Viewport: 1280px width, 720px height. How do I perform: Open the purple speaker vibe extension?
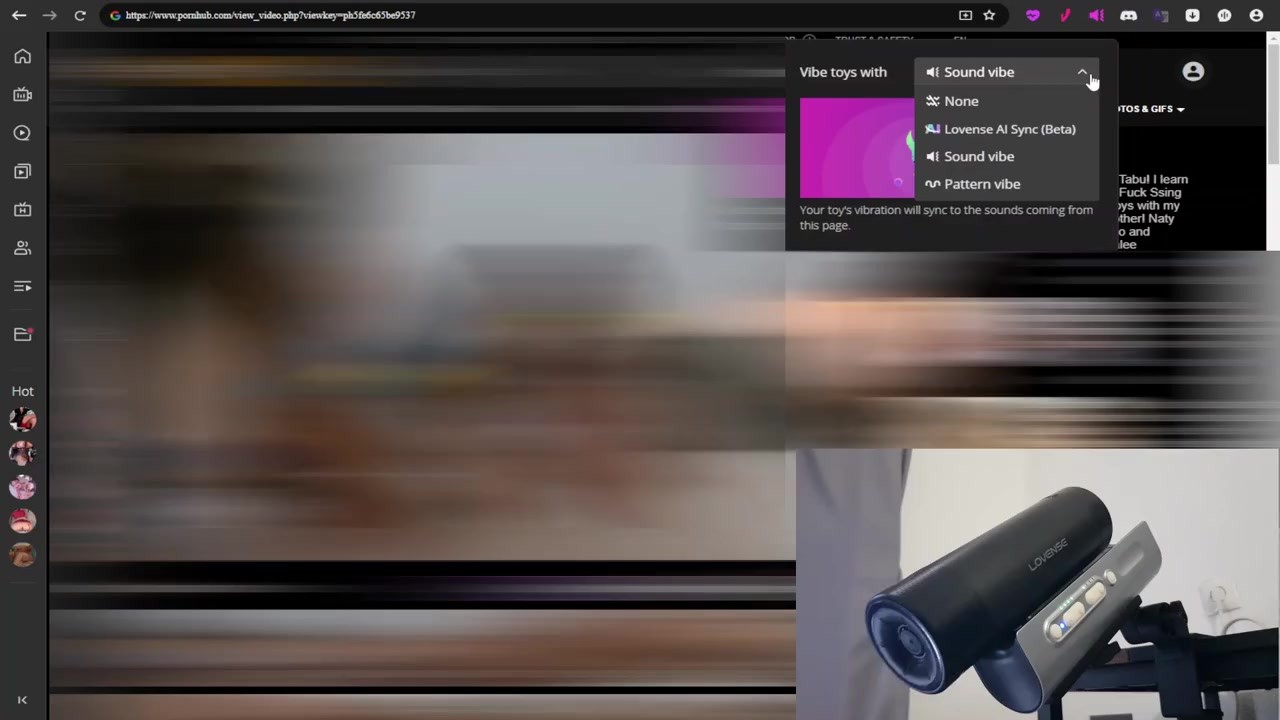point(1097,15)
